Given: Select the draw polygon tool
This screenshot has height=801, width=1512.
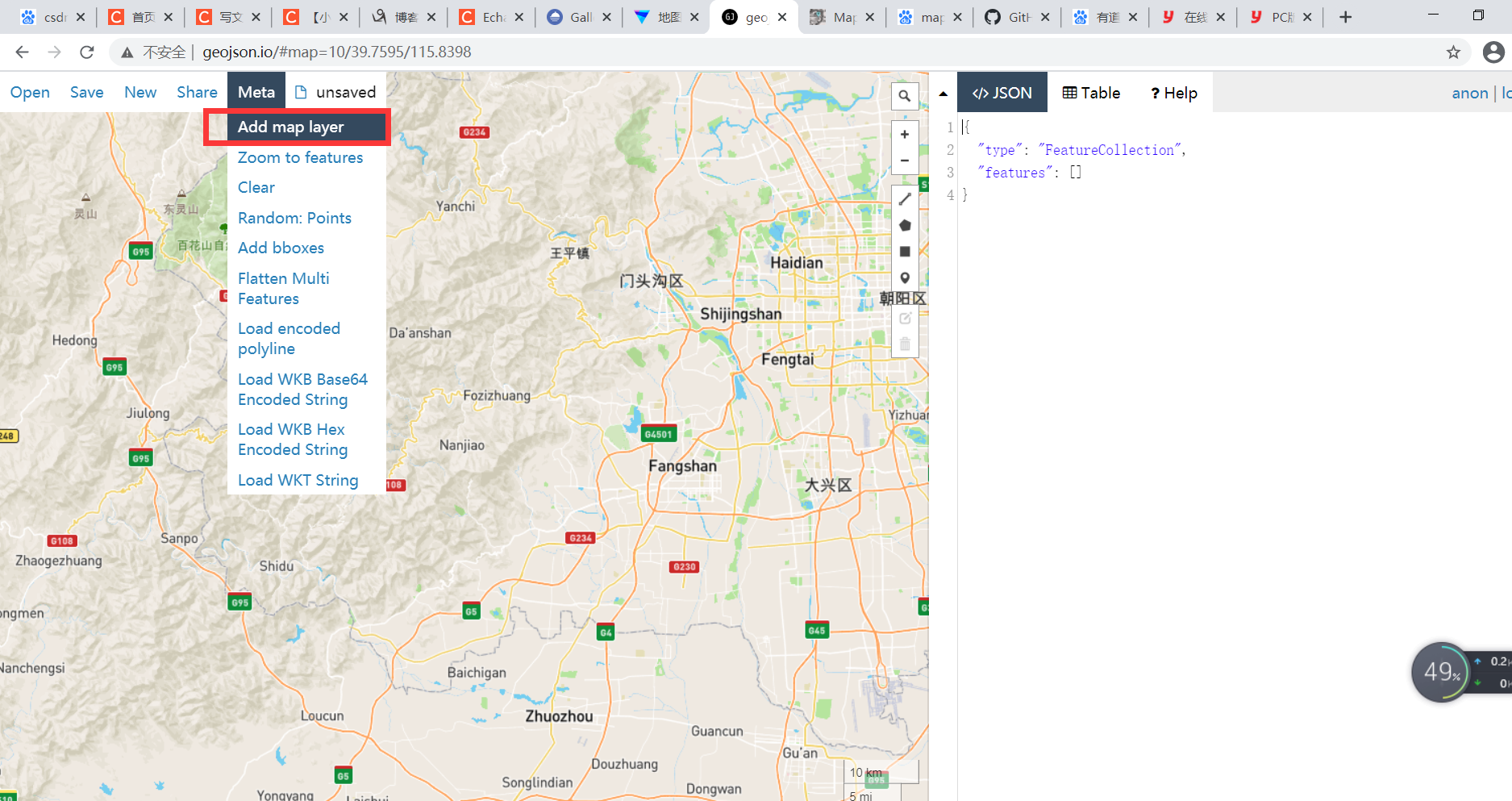Looking at the screenshot, I should (905, 225).
